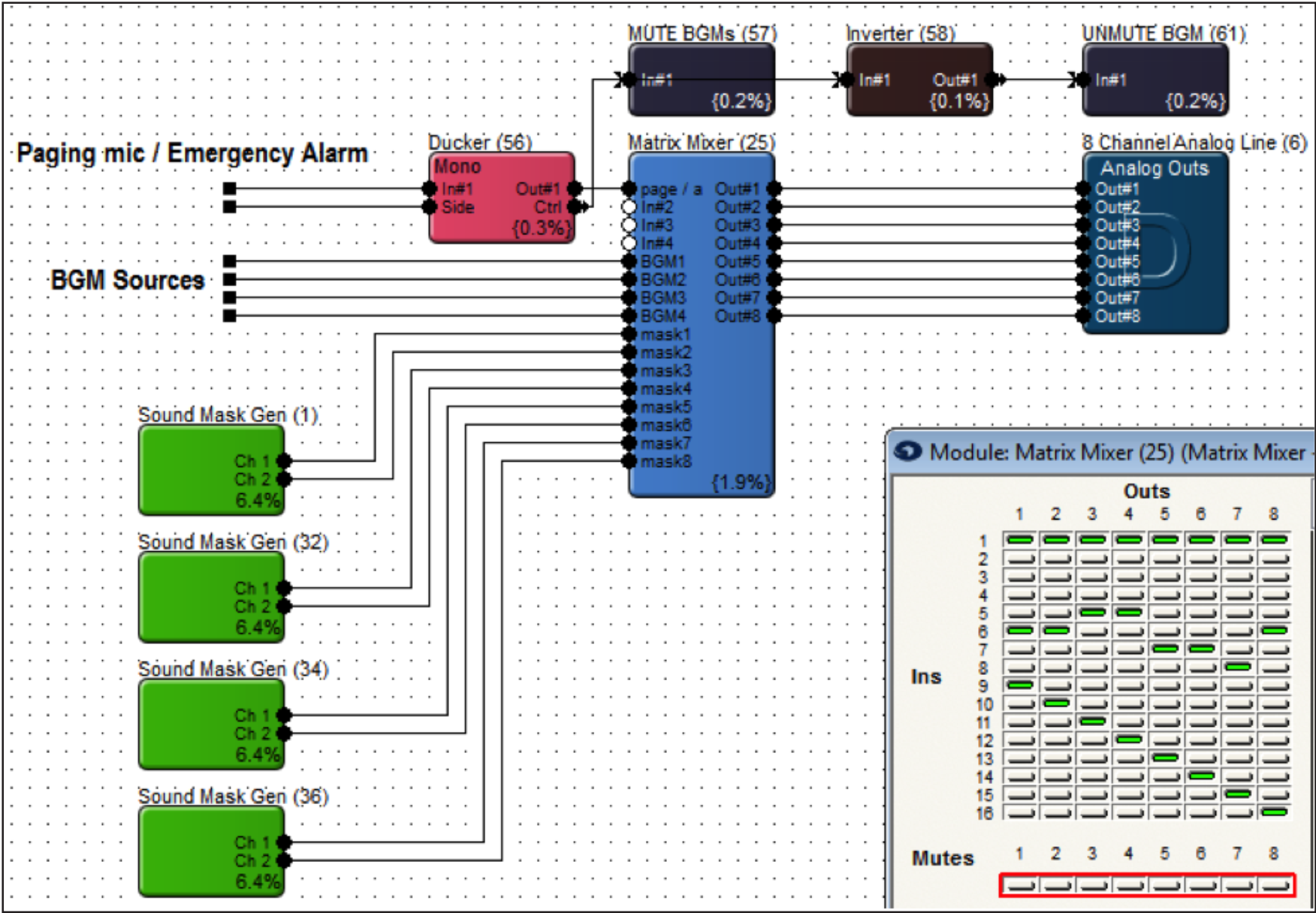Viewport: 1316px width, 913px height.
Task: Click the {1.9%} value on Matrix Mixer
Action: click(741, 483)
